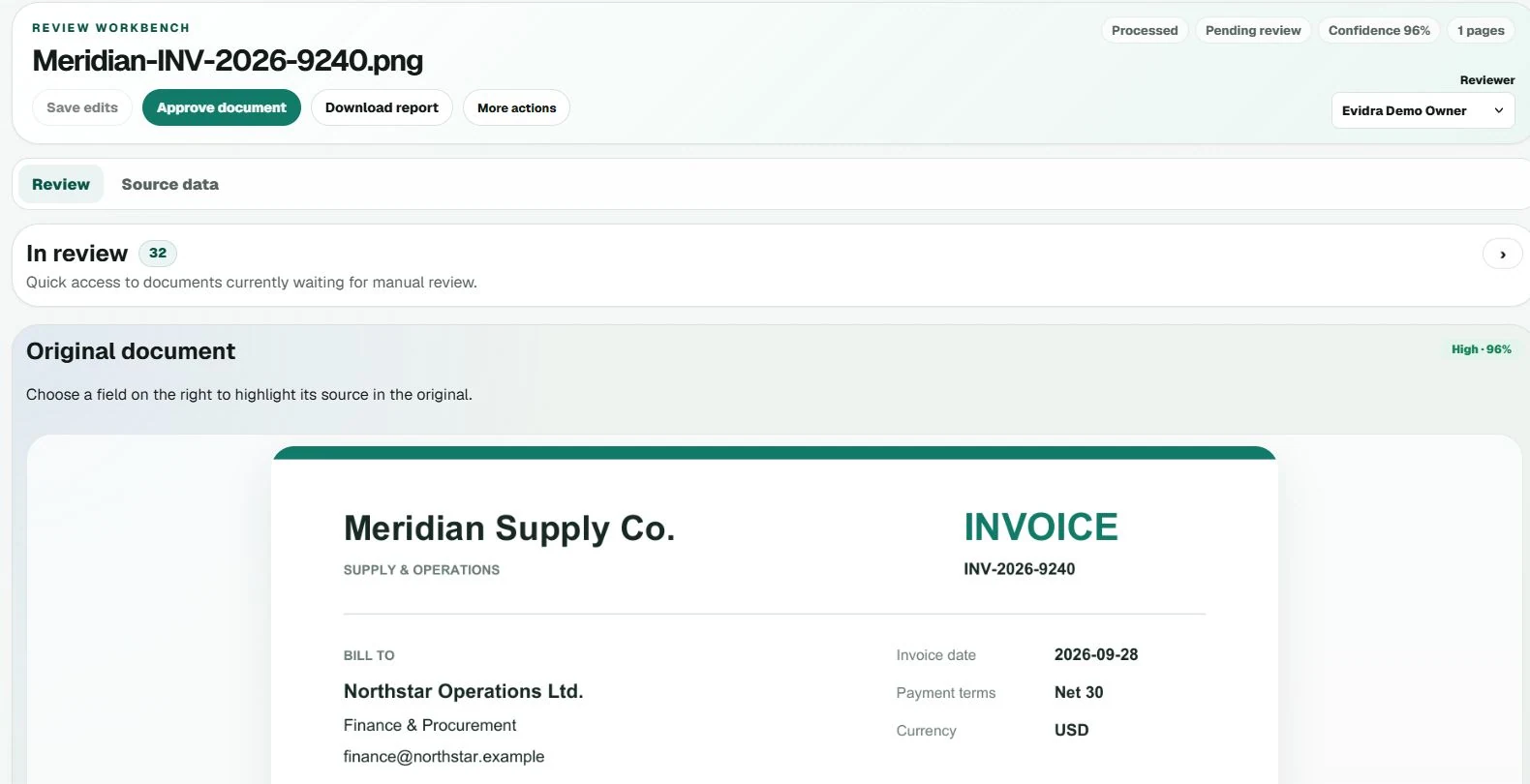Switch to the Review tab
Screen dimensions: 1530x784
[x=61, y=184]
